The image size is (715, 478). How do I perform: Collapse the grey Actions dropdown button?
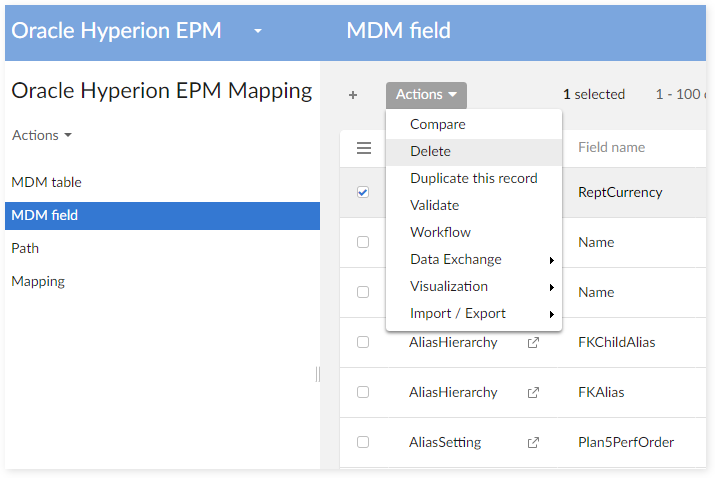click(426, 95)
